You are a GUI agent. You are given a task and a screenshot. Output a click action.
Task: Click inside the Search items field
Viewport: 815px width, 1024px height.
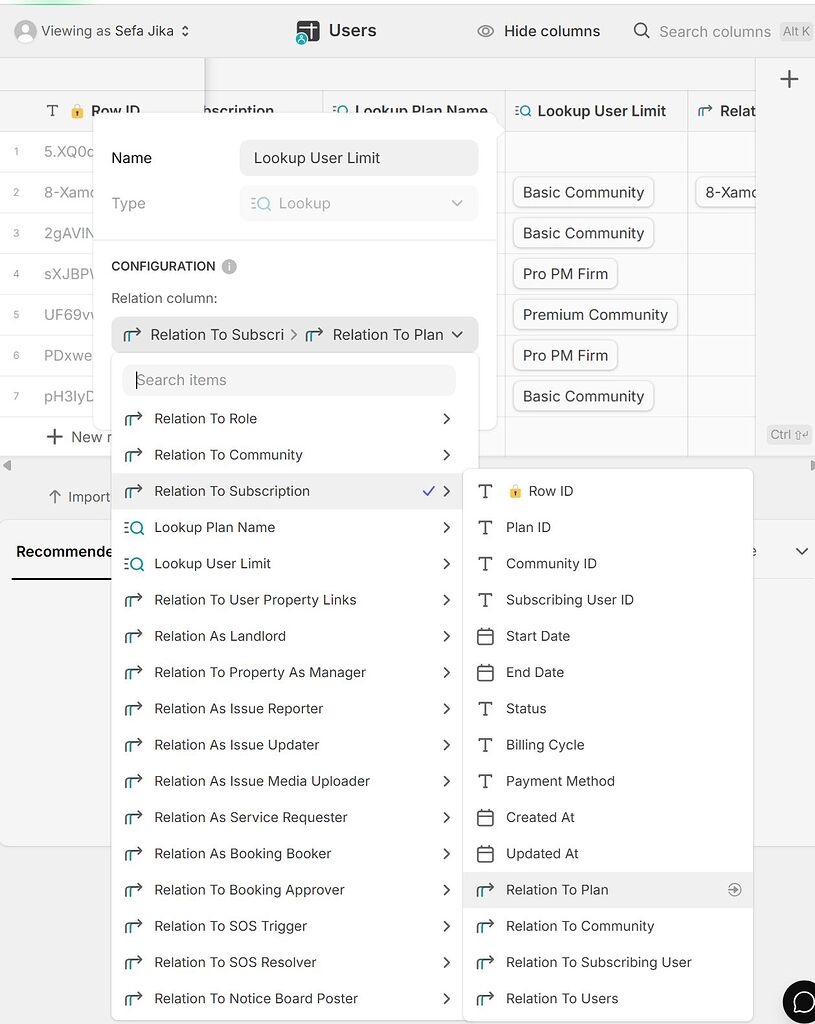[288, 380]
